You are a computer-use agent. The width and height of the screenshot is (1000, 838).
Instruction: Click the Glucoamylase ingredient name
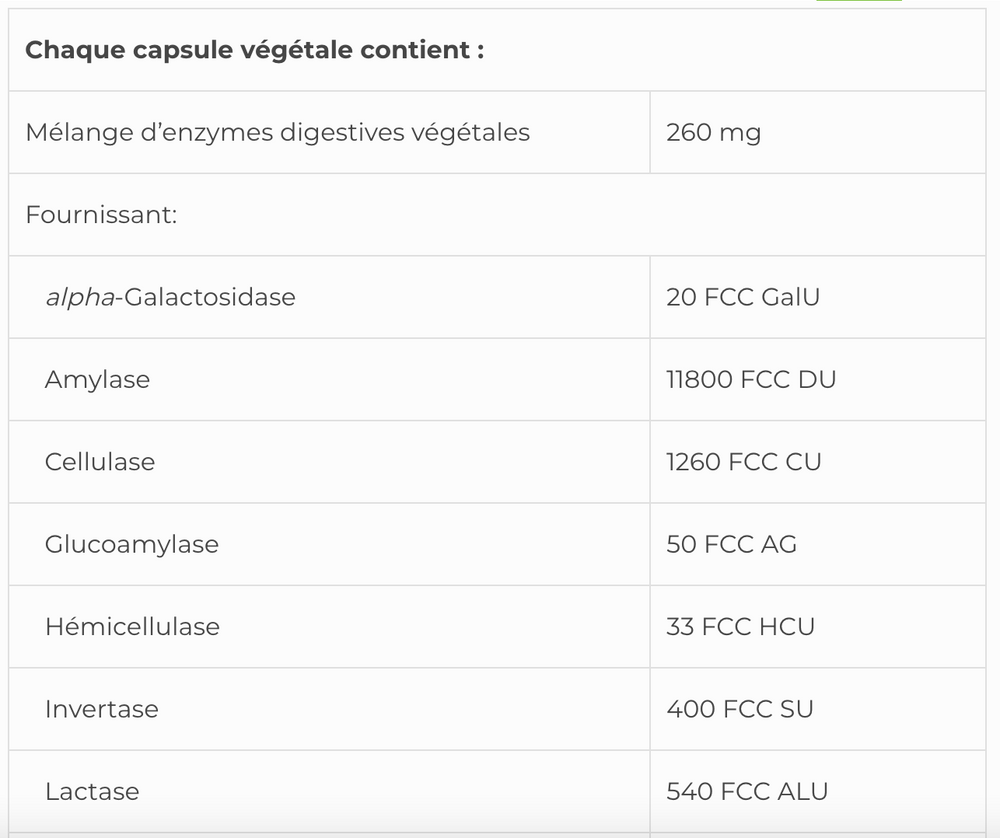(x=131, y=544)
